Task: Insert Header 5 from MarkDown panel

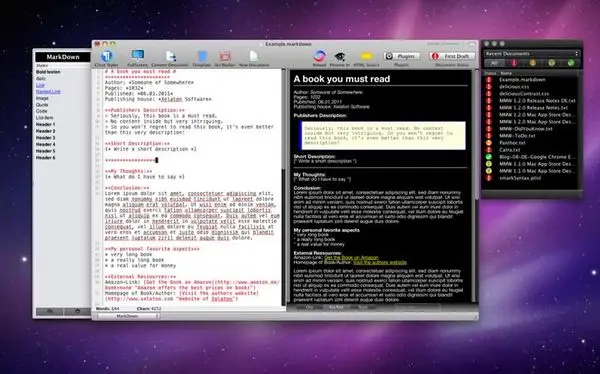Action: (46, 151)
